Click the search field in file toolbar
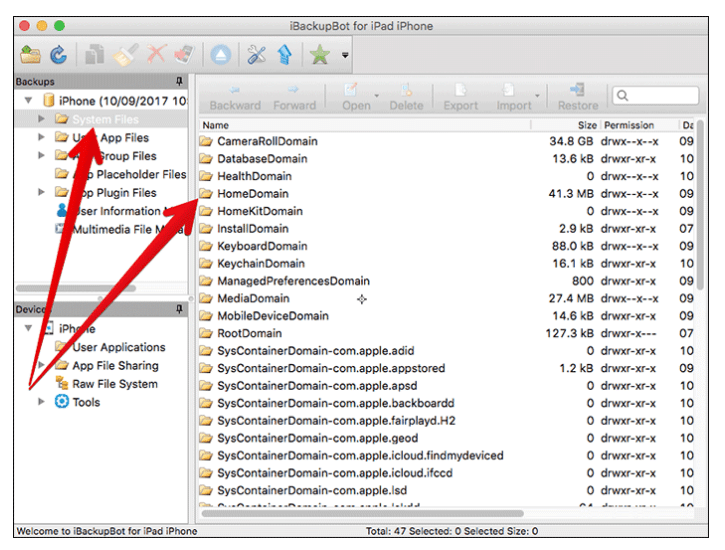Viewport: 725px width, 550px height. (x=657, y=96)
